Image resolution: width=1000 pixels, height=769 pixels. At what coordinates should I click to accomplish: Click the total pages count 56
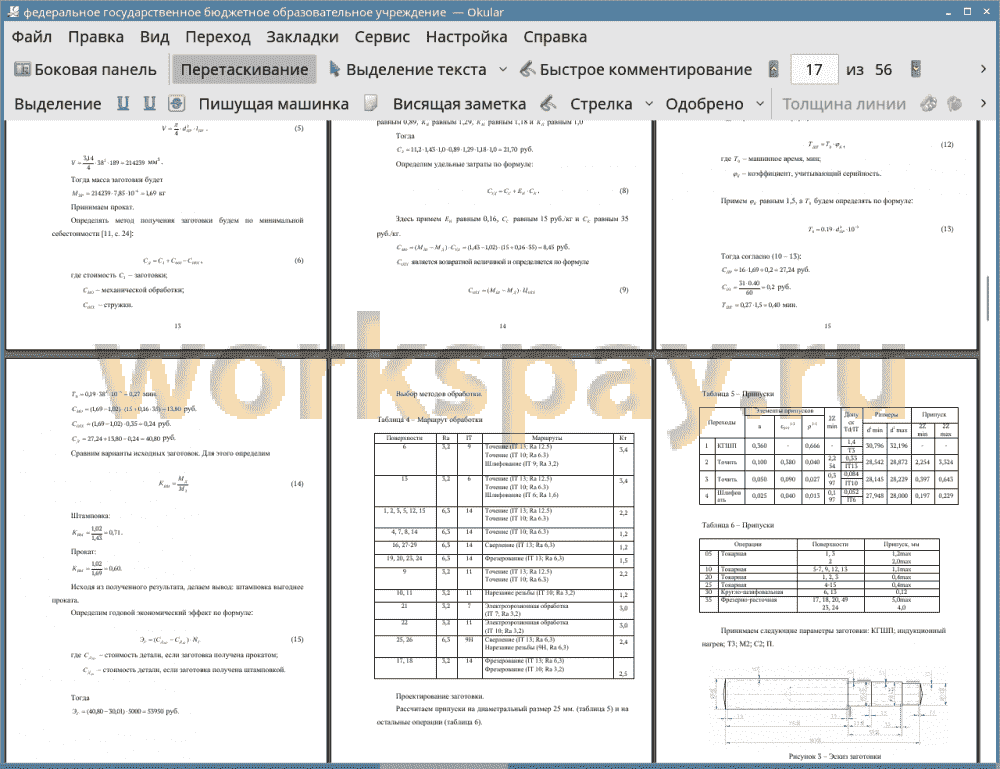(883, 70)
